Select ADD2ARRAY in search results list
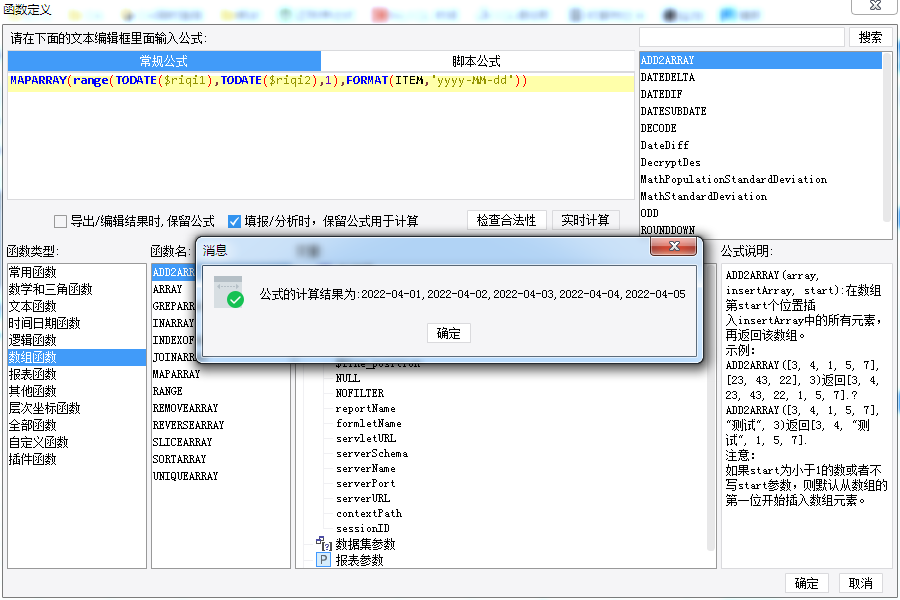Screen dimensions: 900x600 click(x=761, y=60)
